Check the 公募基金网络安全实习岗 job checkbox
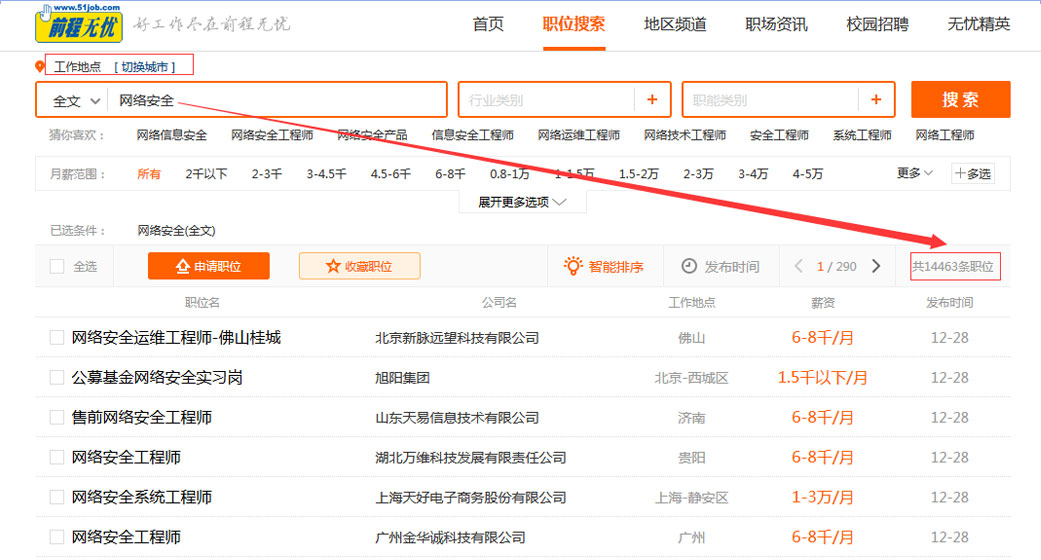Viewport: 1041px width, 560px height. tap(57, 378)
